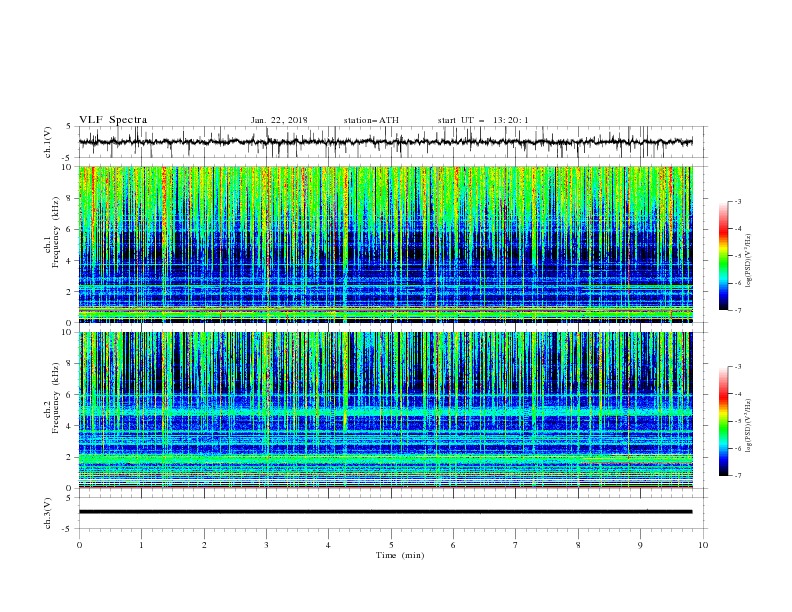
Task: Click inside the ch.2 spectrogram panel
Action: (x=385, y=410)
